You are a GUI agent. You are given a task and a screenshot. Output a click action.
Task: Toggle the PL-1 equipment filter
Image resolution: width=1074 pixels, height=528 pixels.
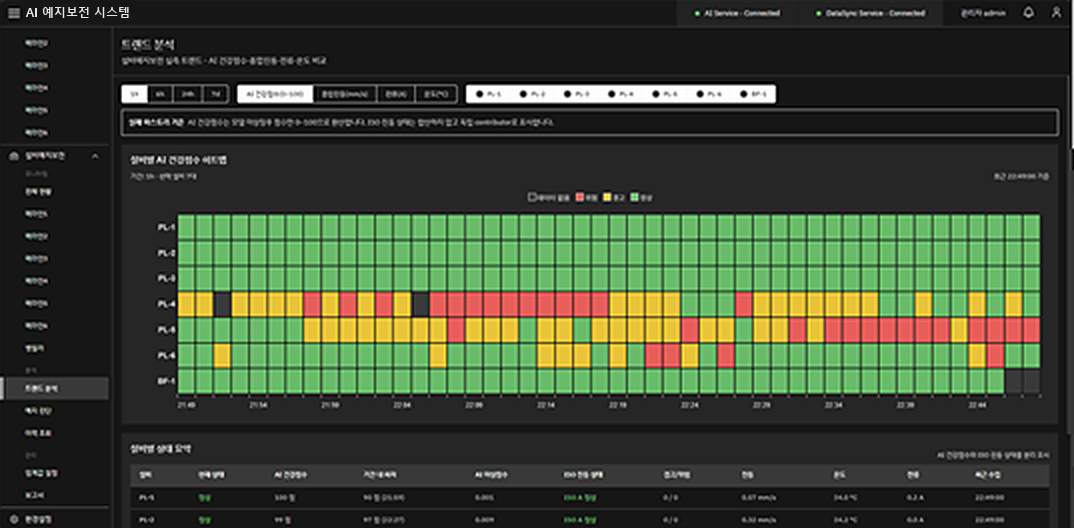pyautogui.click(x=489, y=94)
